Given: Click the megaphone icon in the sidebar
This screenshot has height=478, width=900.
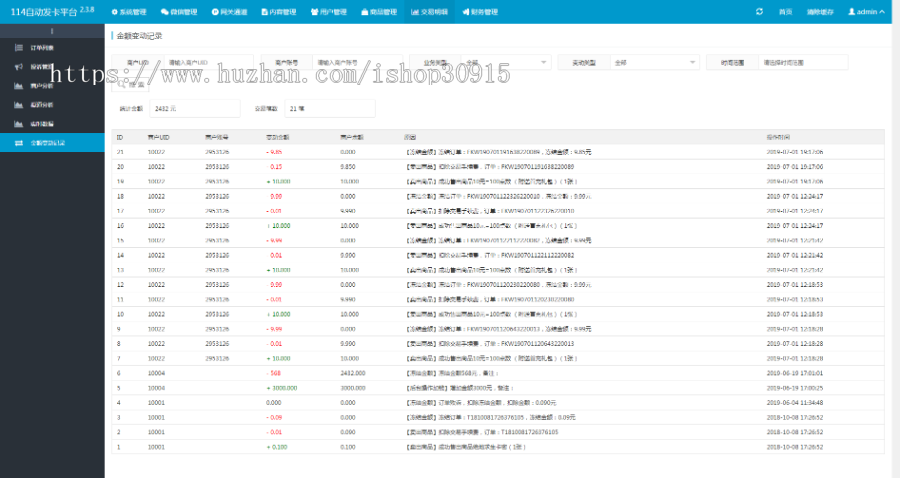Looking at the screenshot, I should click(x=19, y=66).
